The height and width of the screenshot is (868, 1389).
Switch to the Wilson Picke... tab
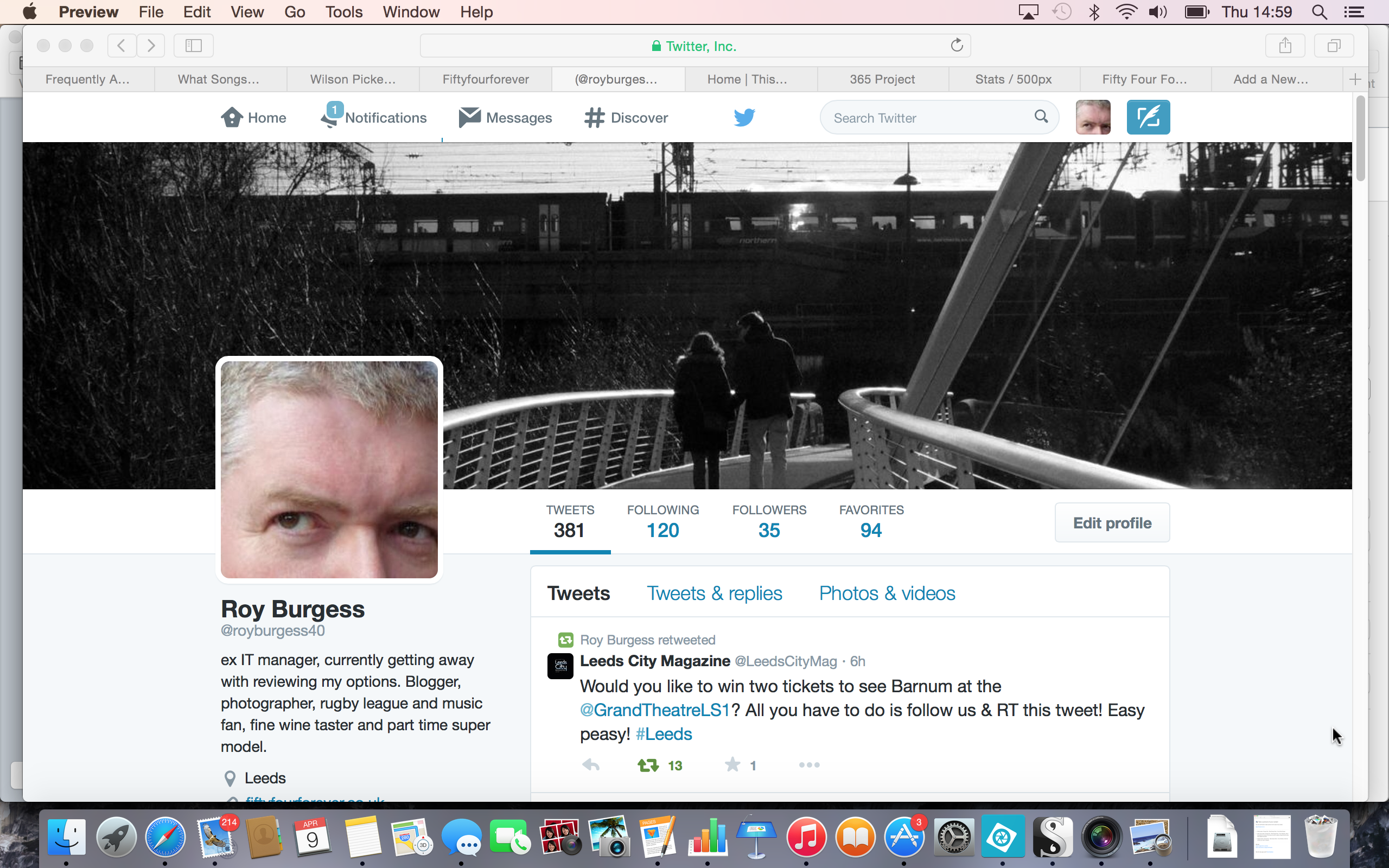click(x=353, y=79)
